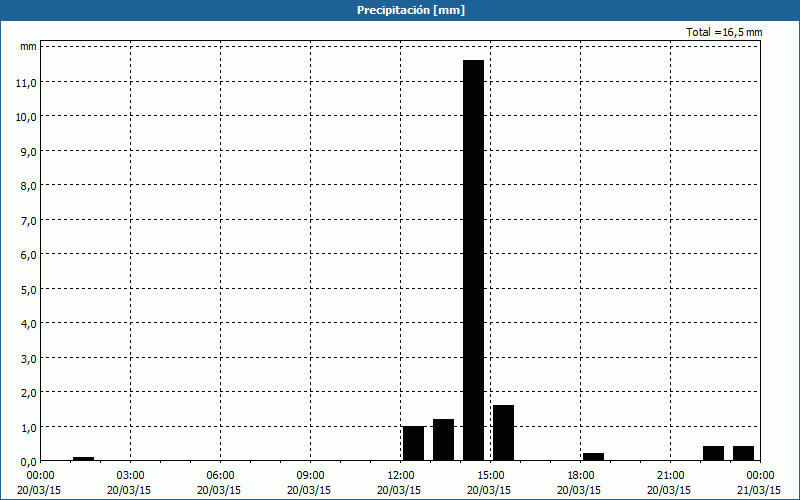Select the 2,0 y-axis label
This screenshot has width=800, height=500.
point(29,393)
